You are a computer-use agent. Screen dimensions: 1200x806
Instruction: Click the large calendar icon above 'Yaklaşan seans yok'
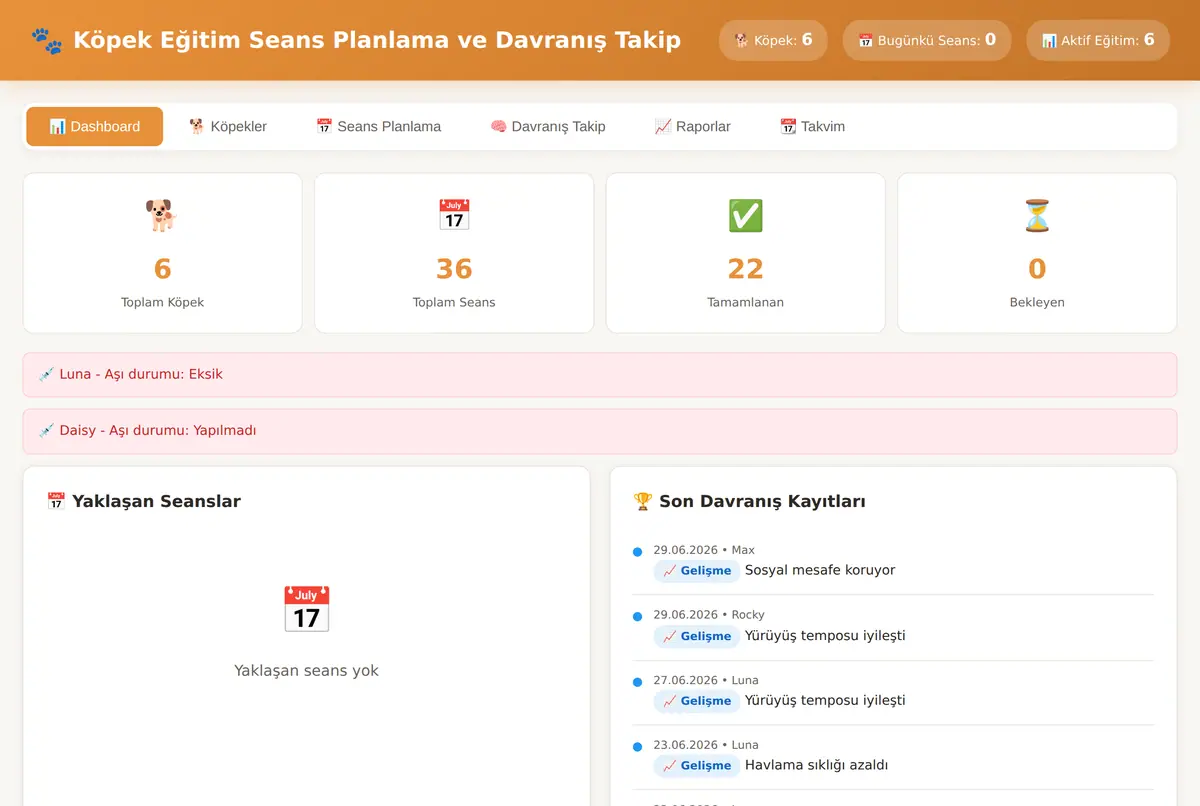click(306, 609)
